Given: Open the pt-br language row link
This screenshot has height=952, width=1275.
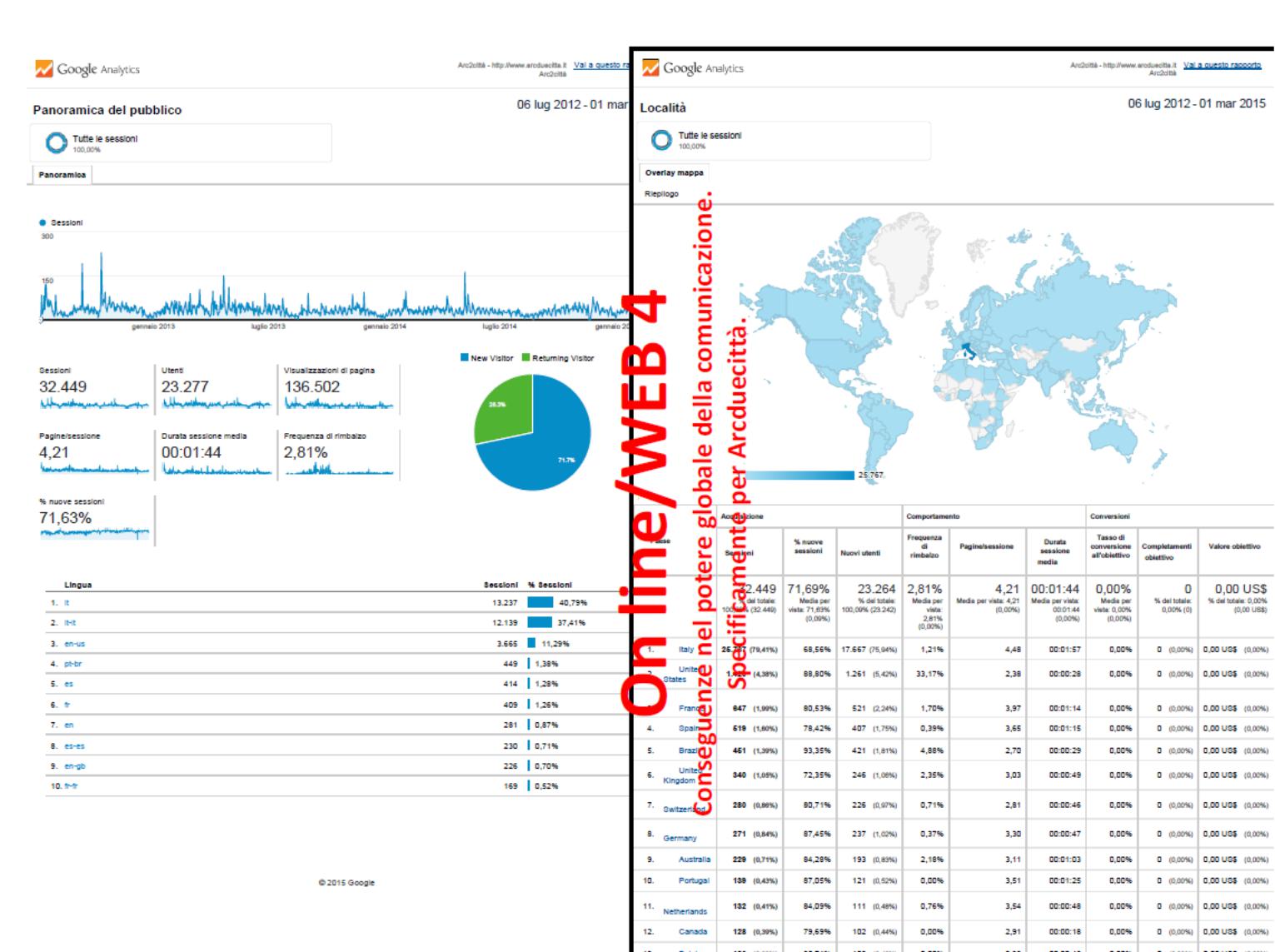Looking at the screenshot, I should 73,664.
